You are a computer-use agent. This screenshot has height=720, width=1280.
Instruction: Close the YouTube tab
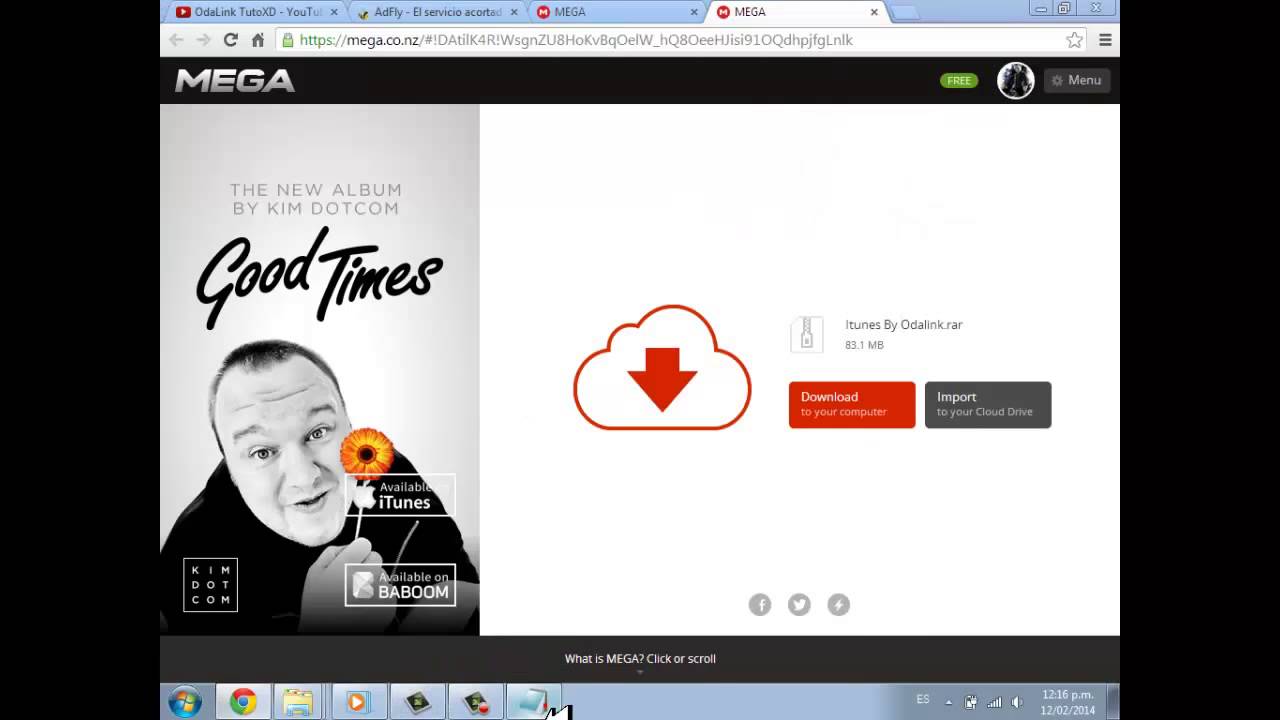coord(334,12)
